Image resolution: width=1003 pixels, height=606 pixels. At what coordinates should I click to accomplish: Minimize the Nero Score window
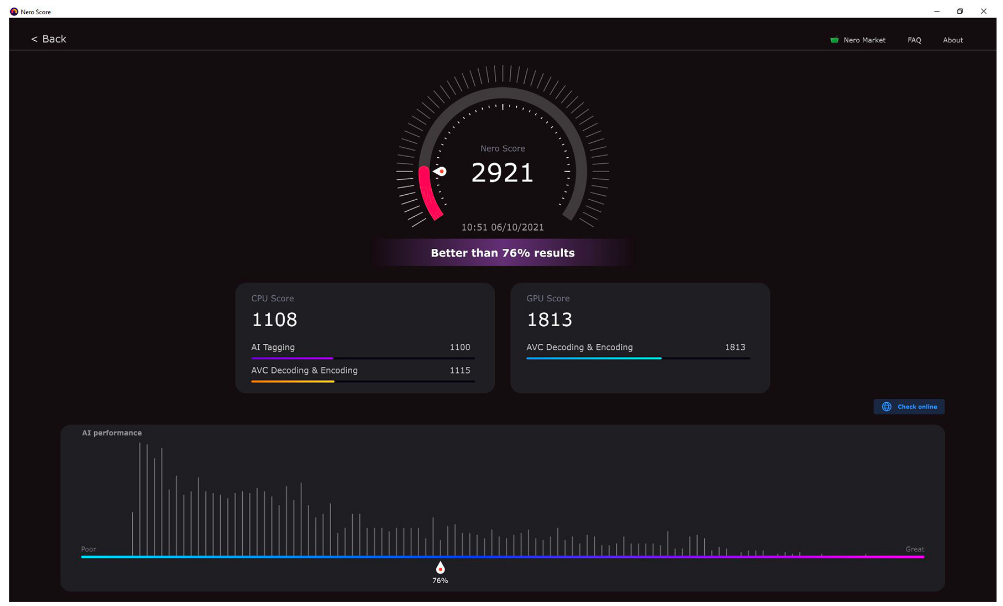936,12
